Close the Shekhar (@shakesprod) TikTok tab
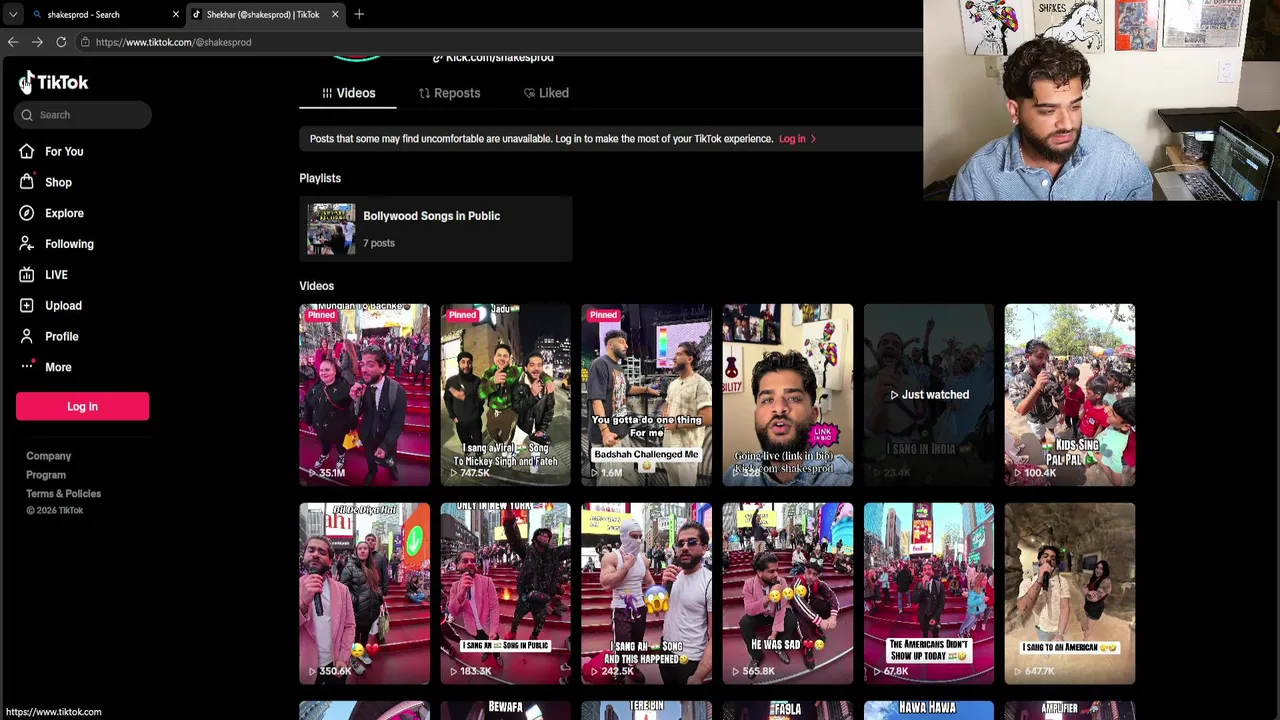Viewport: 1280px width, 720px height. click(x=335, y=14)
